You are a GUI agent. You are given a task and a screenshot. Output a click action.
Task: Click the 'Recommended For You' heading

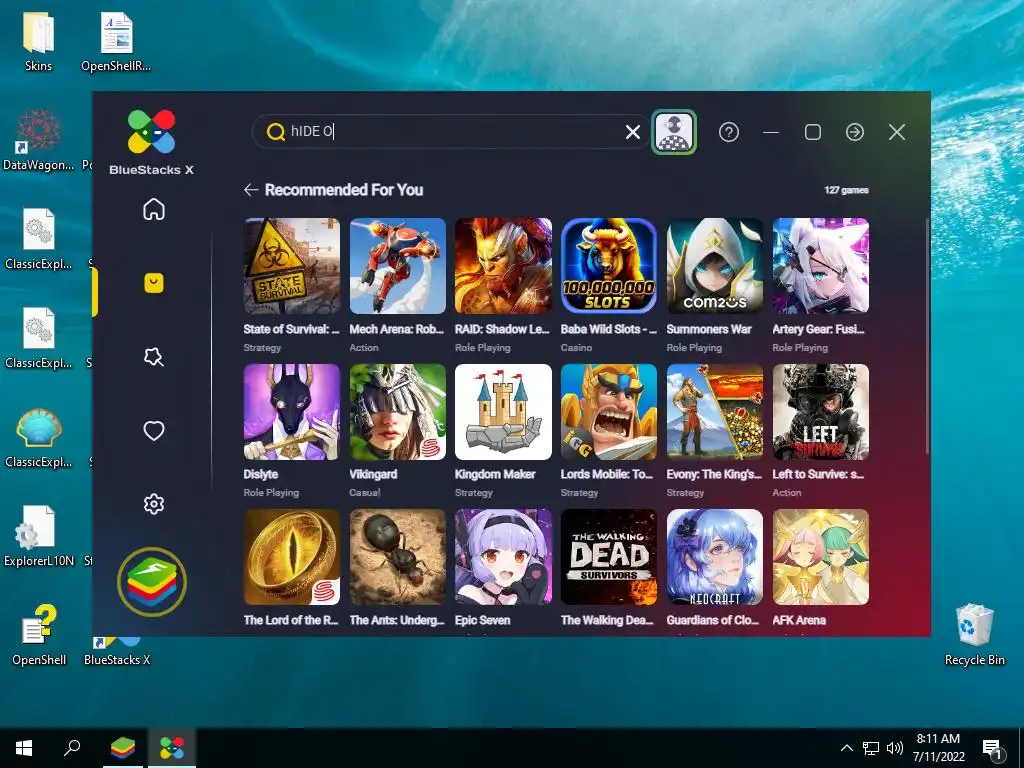click(x=344, y=190)
